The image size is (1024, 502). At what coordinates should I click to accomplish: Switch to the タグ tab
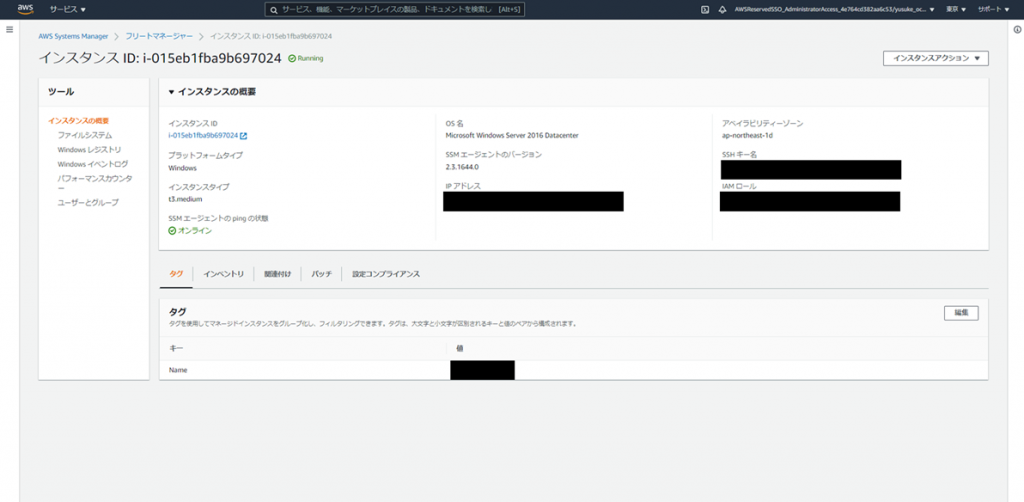tap(176, 274)
